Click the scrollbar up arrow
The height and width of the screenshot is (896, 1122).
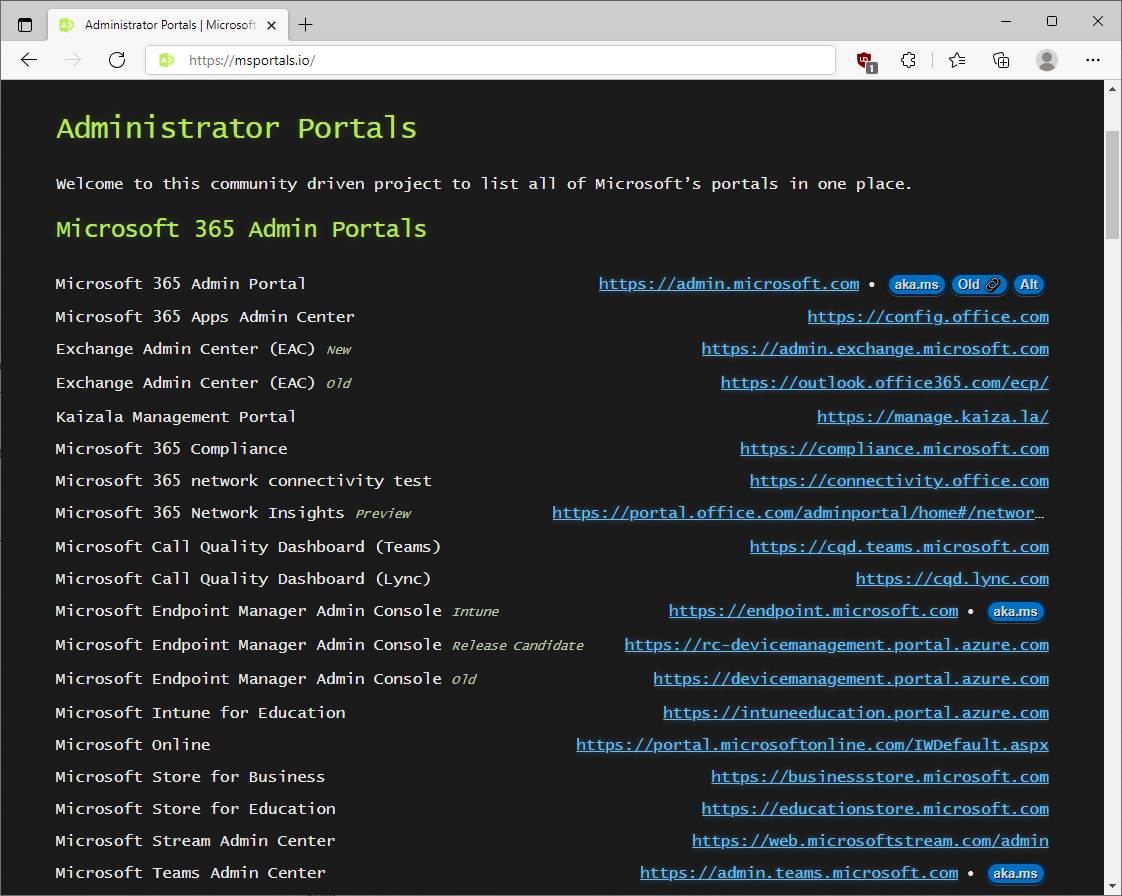[x=1112, y=89]
